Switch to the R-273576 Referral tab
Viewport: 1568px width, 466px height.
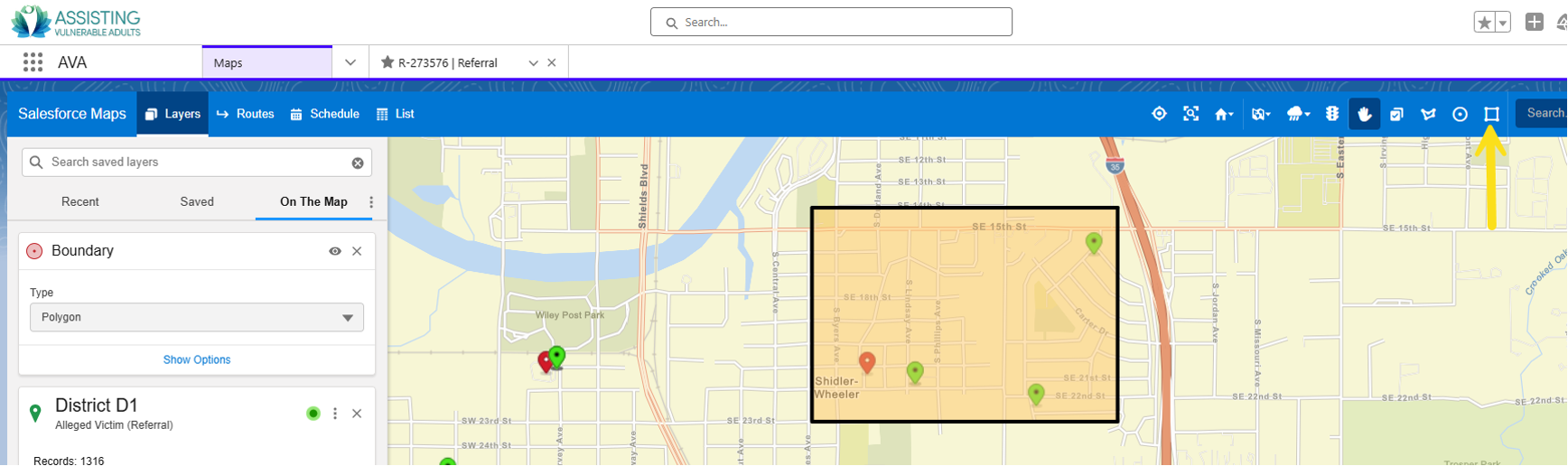click(448, 62)
